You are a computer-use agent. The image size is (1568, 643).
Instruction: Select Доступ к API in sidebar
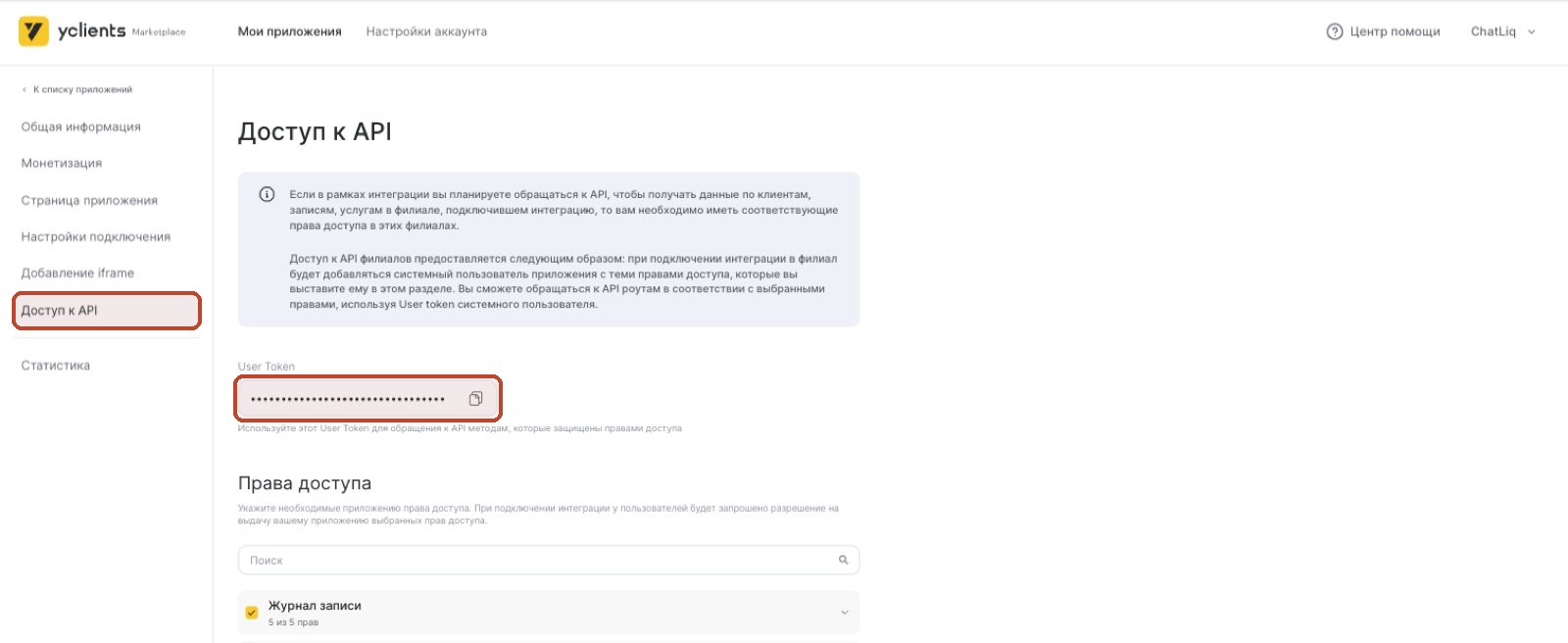pos(107,311)
